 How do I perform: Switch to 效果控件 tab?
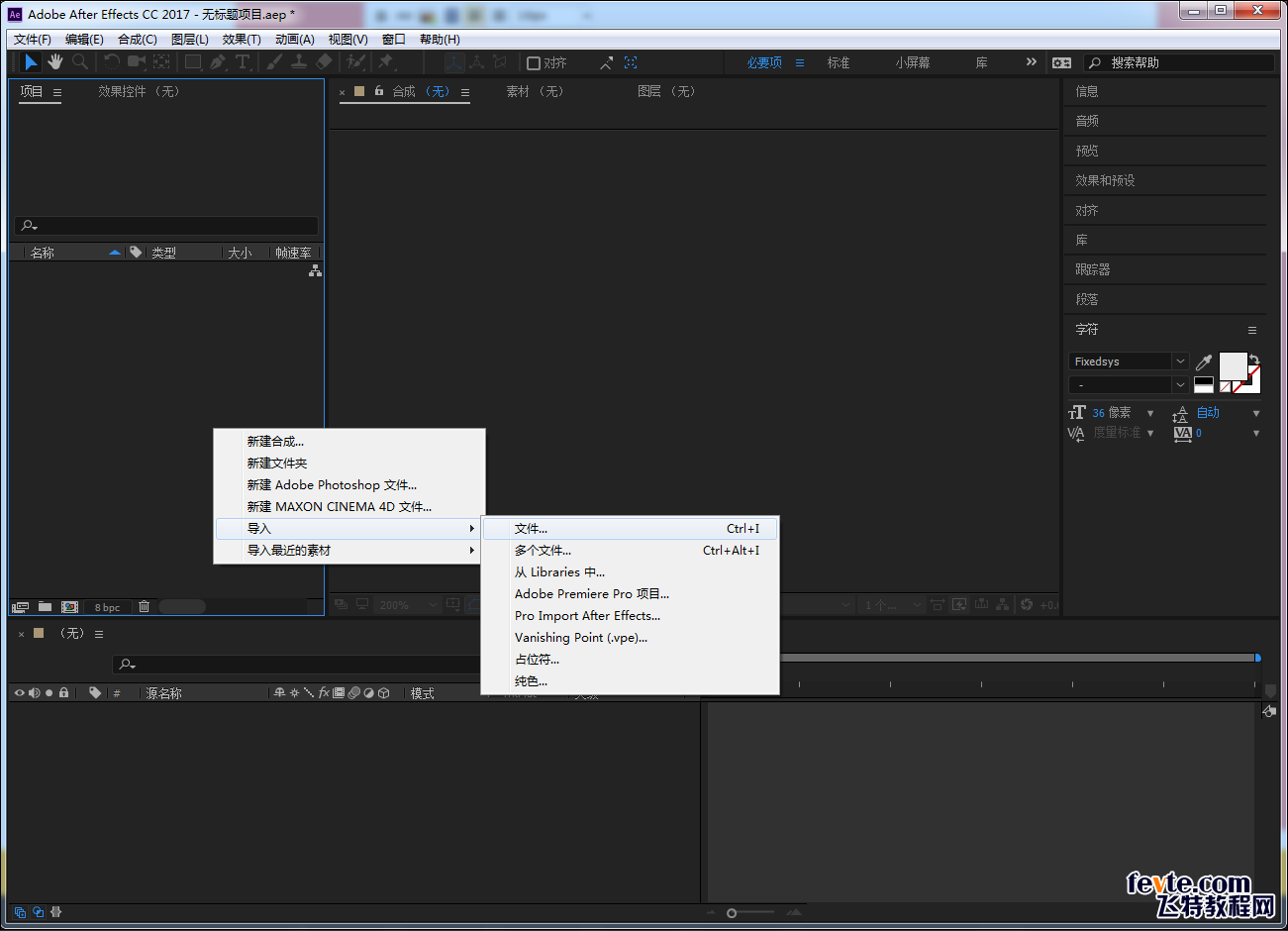[139, 91]
